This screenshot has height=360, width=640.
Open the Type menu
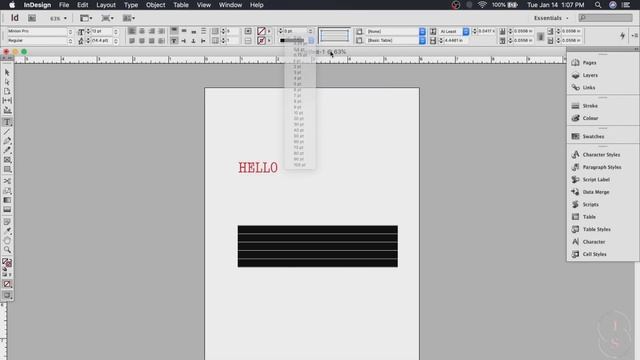point(131,5)
